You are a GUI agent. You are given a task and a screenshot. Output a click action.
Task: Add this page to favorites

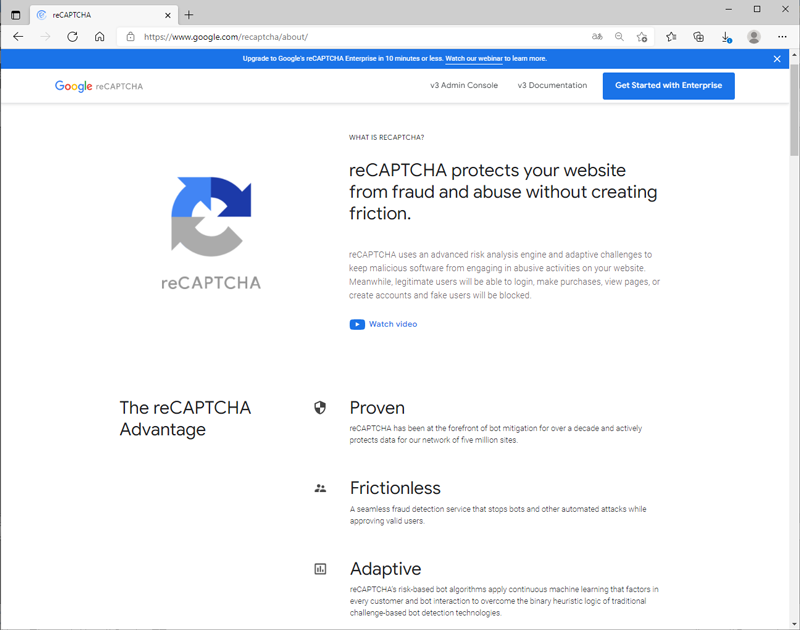pos(642,37)
